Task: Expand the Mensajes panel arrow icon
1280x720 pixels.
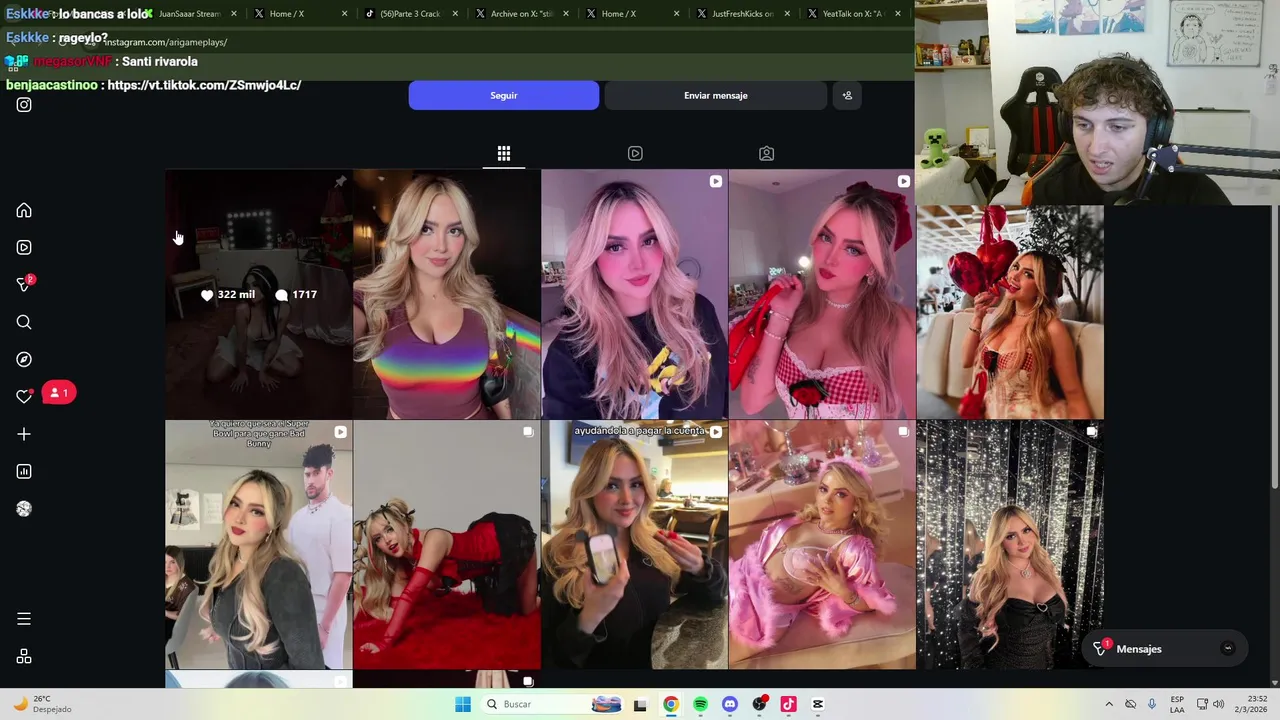Action: click(x=1228, y=649)
